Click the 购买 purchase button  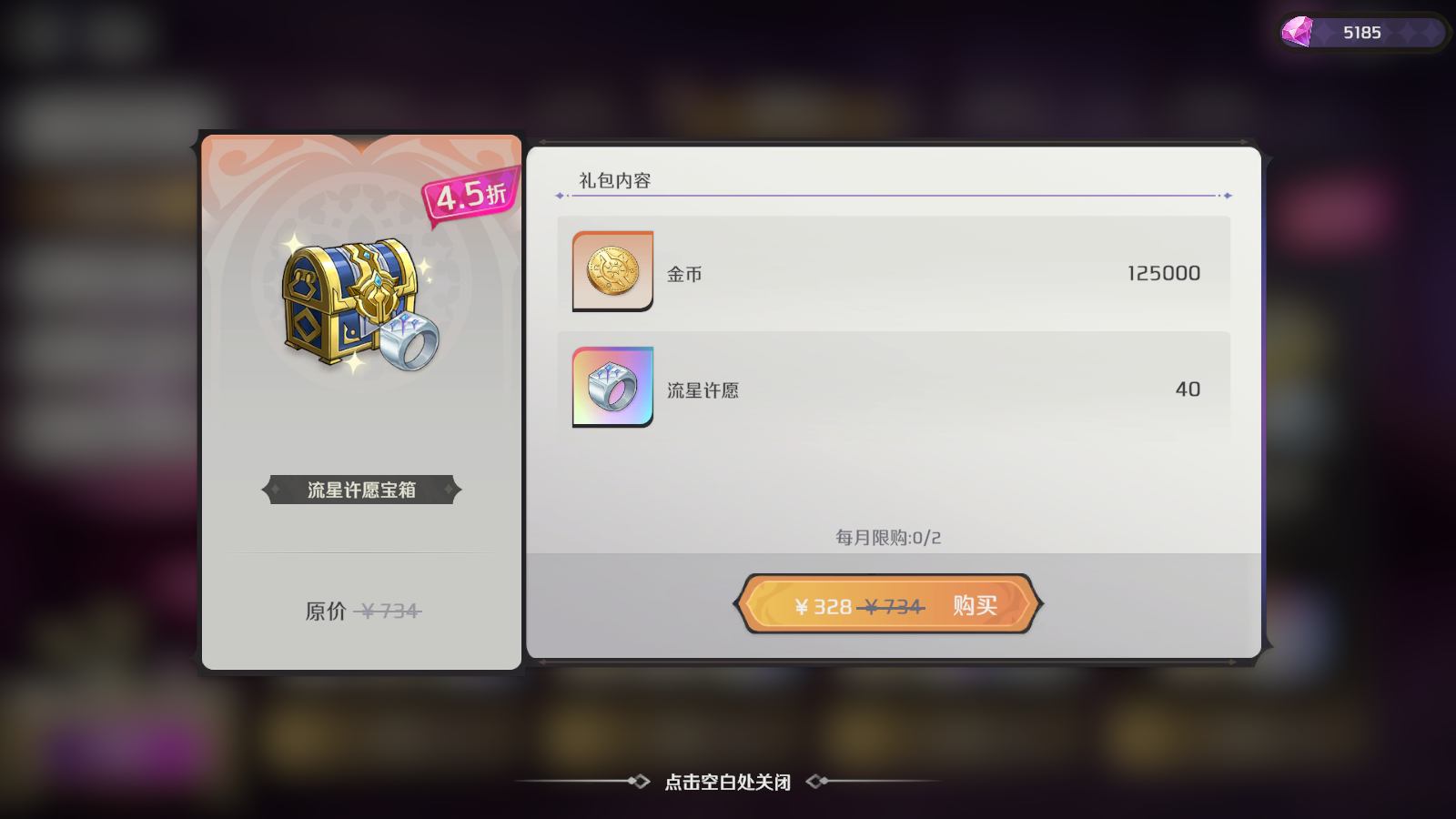(x=888, y=604)
